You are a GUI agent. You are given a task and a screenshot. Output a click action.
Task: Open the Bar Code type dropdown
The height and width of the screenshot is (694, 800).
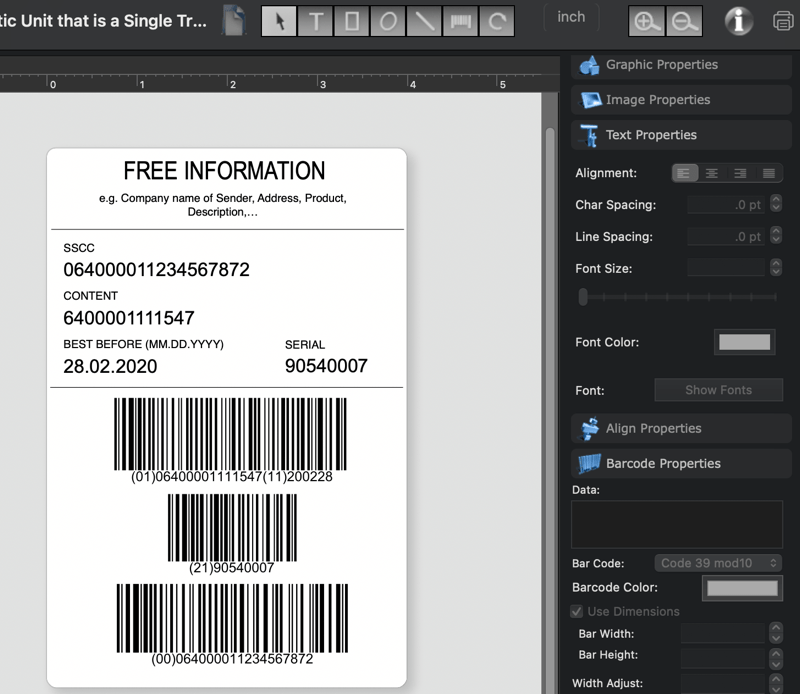coord(717,563)
